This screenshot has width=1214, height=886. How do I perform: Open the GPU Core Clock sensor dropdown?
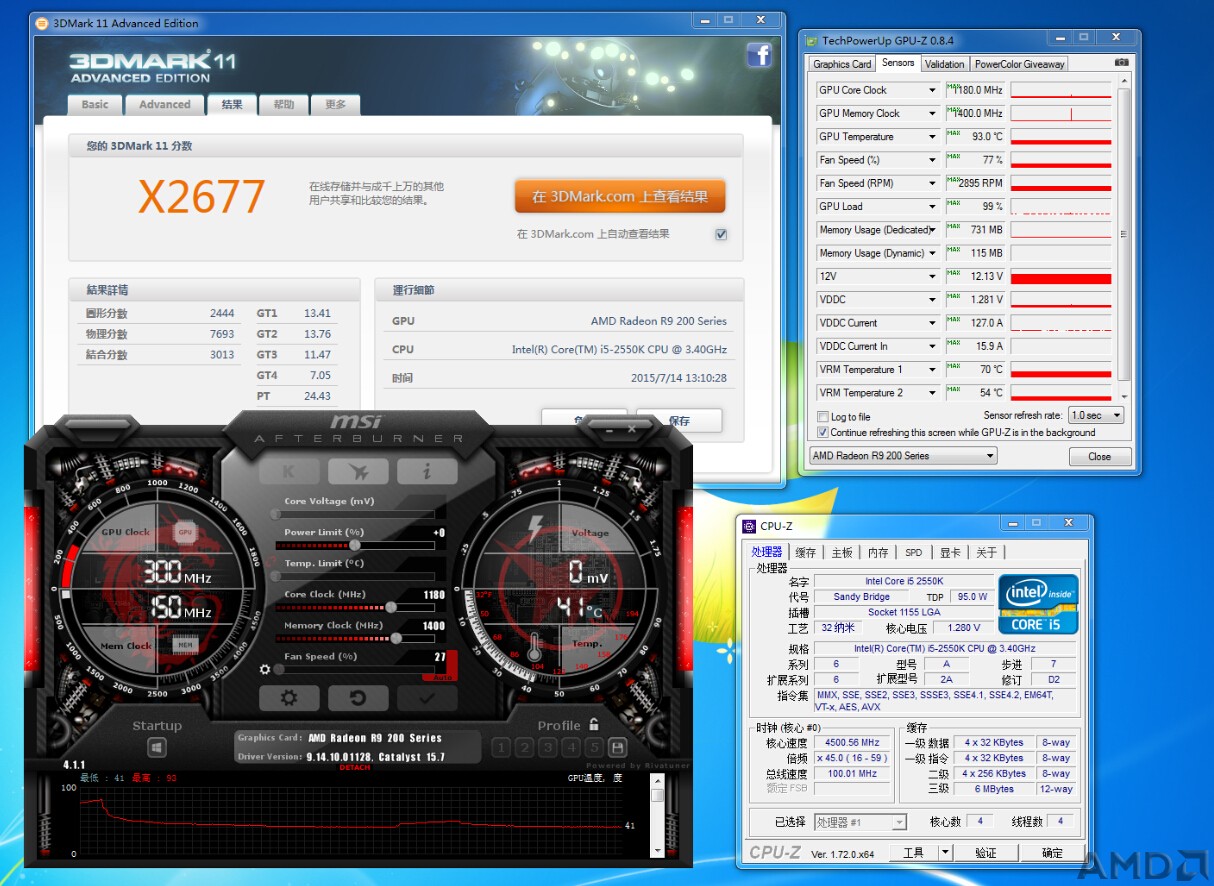pyautogui.click(x=932, y=90)
